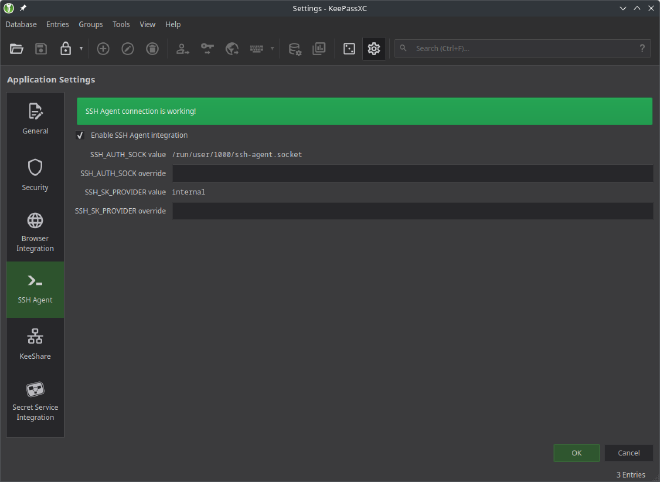Select the KeeShare settings category
The height and width of the screenshot is (482, 660).
pyautogui.click(x=35, y=344)
